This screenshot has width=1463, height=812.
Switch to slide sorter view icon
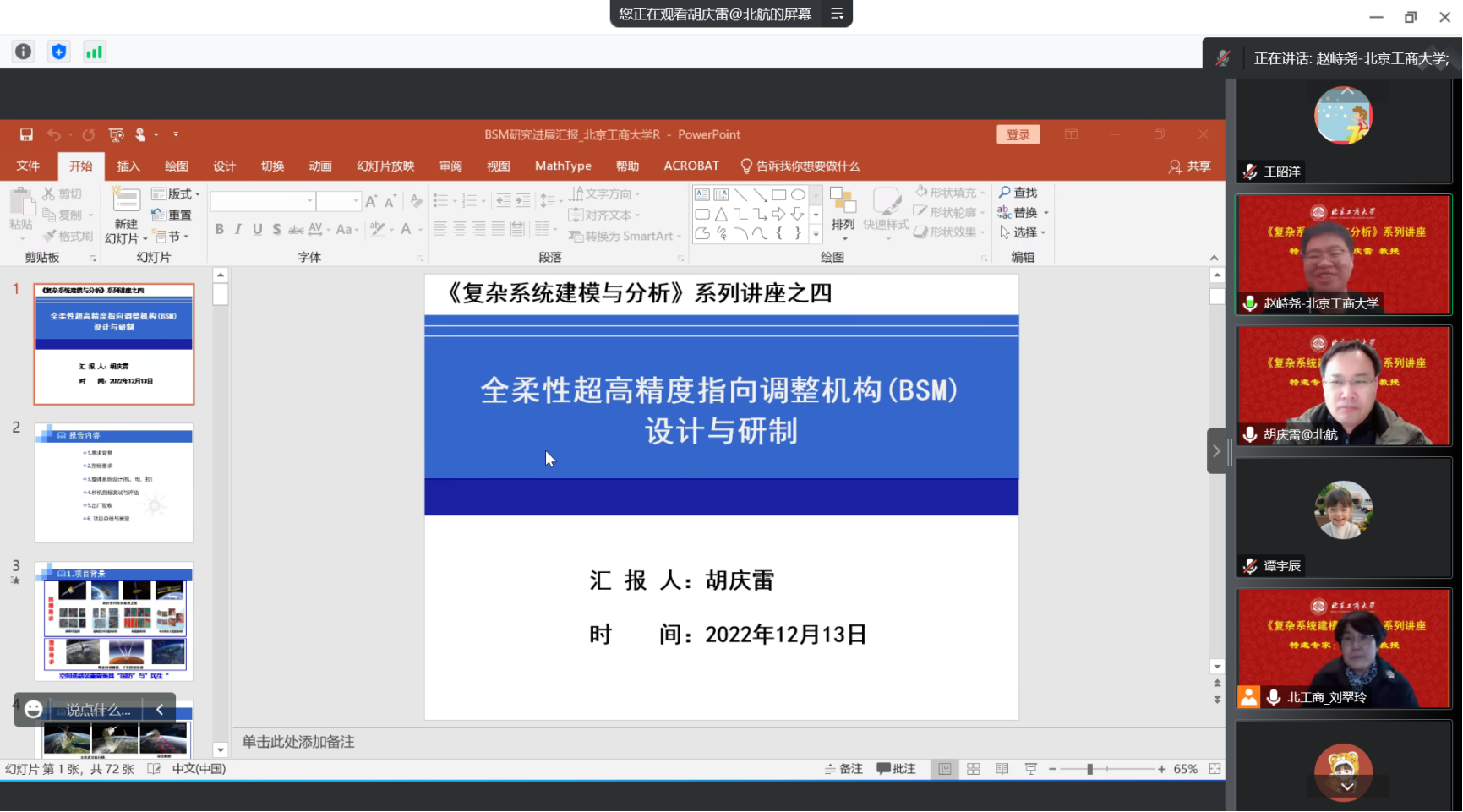point(974,769)
